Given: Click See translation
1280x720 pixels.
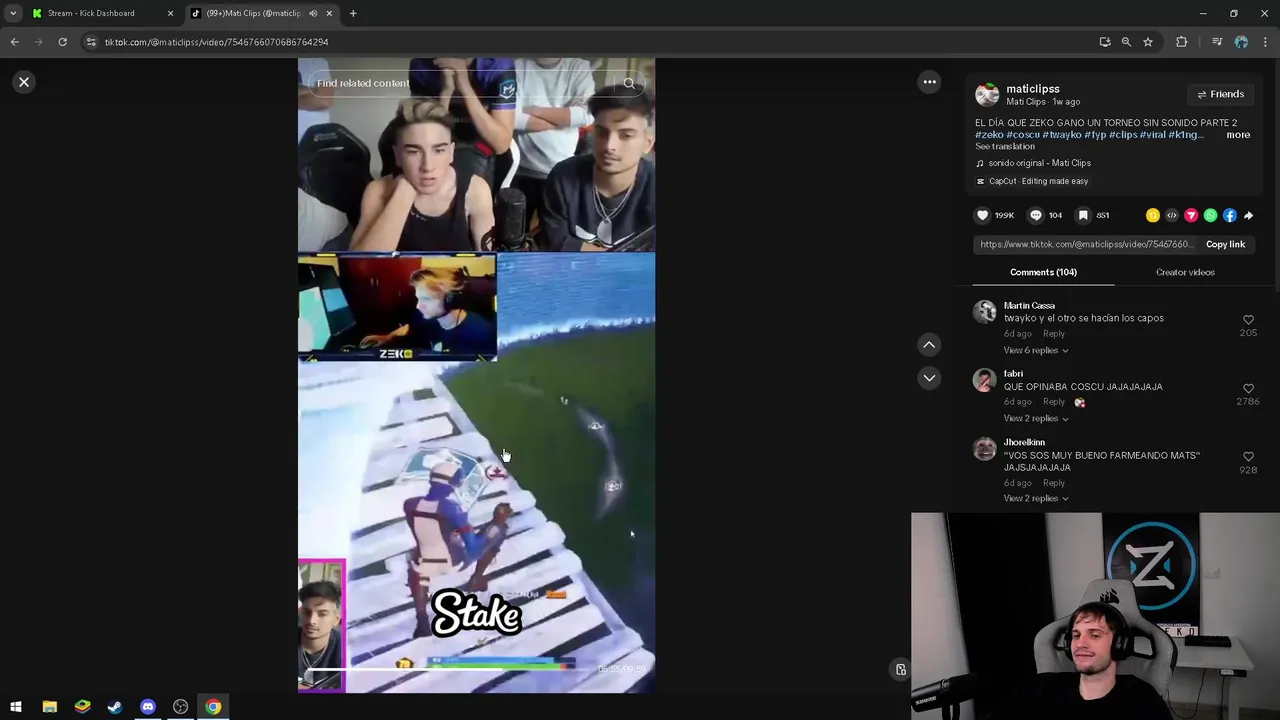Looking at the screenshot, I should [x=1005, y=146].
